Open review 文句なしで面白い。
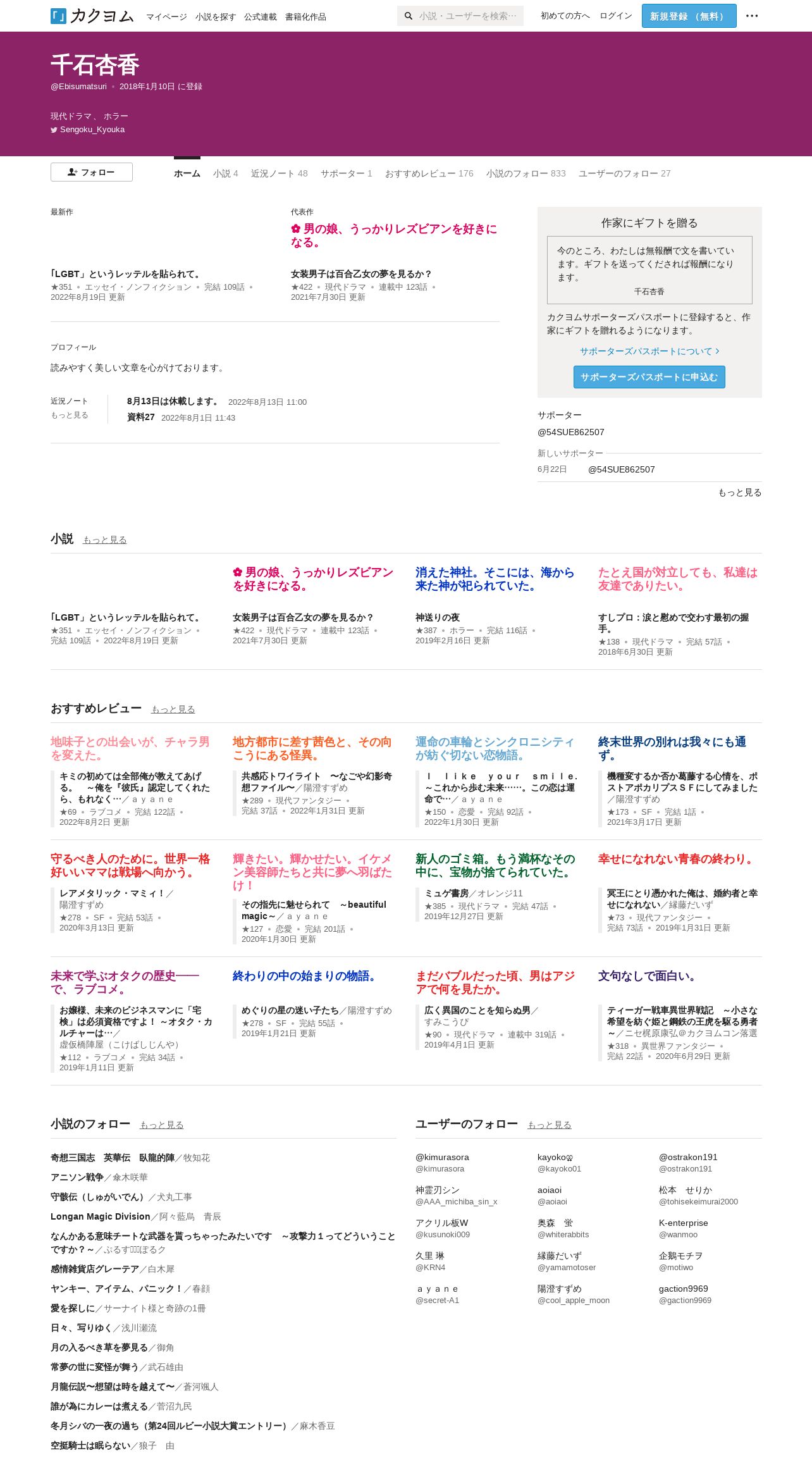 (x=649, y=976)
